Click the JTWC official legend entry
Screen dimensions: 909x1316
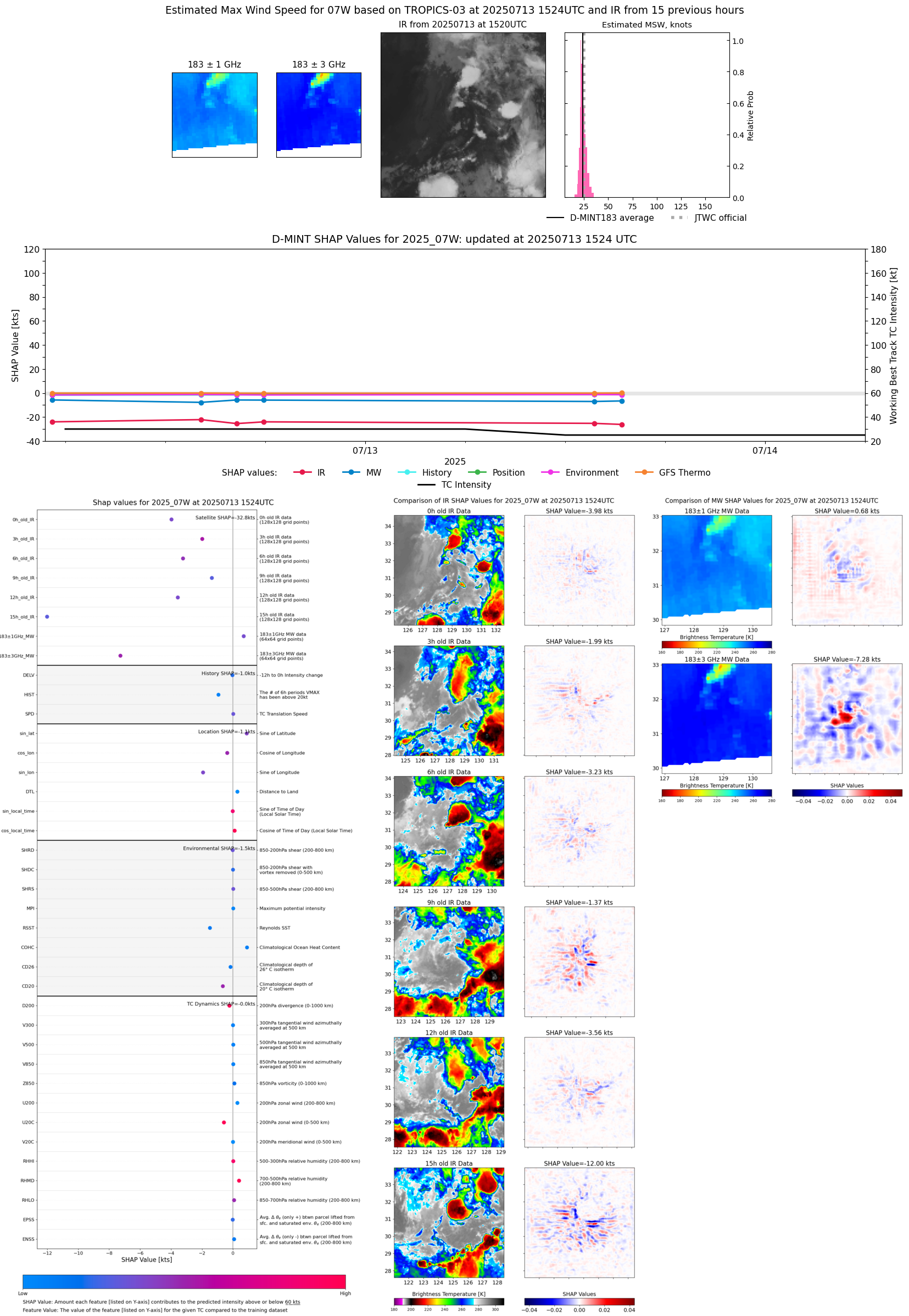(709, 218)
